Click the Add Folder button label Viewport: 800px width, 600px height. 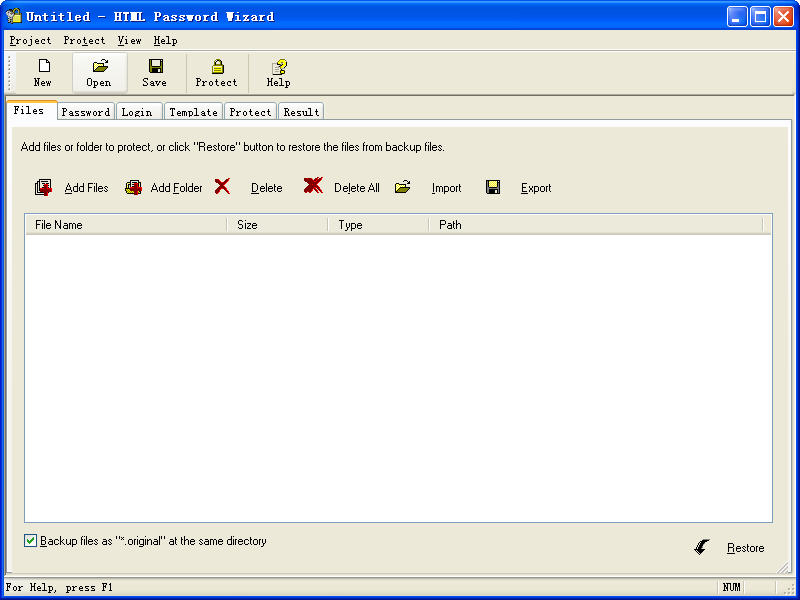point(177,188)
